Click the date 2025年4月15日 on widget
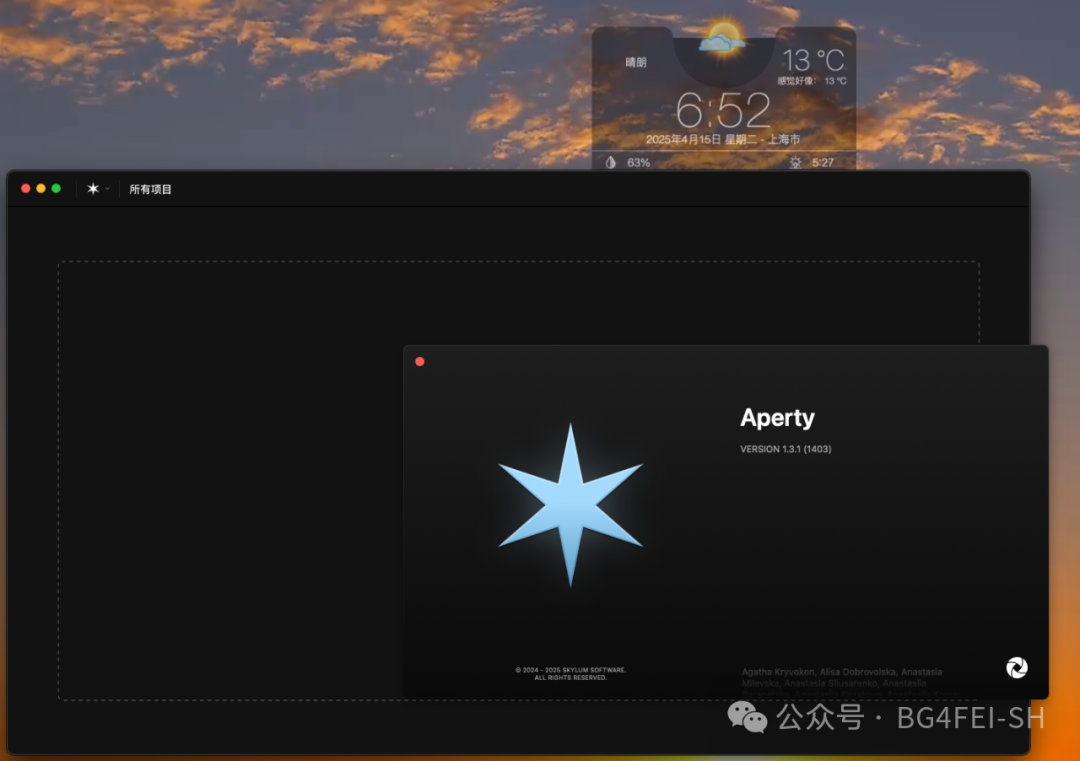Image resolution: width=1080 pixels, height=761 pixels. pyautogui.click(x=683, y=140)
